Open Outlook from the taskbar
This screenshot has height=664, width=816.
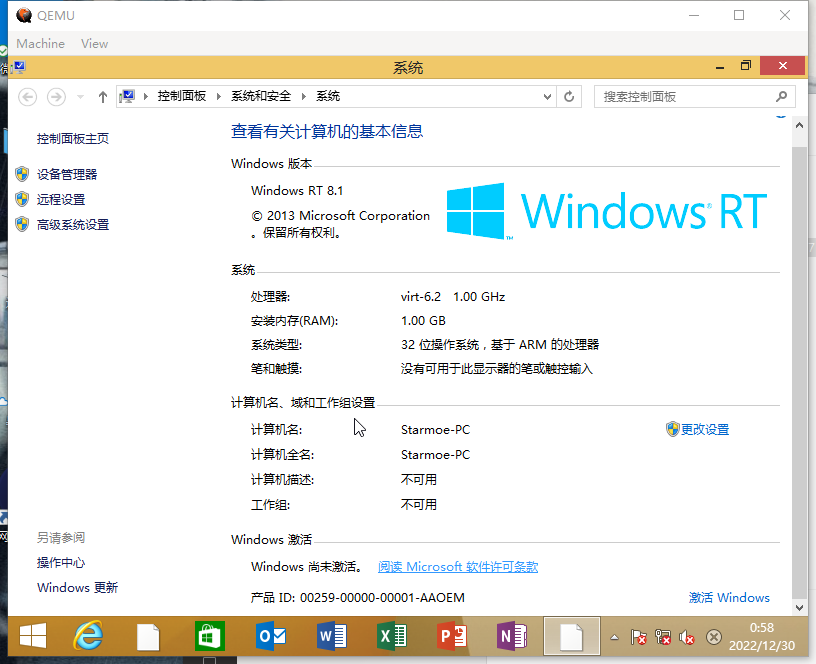coord(271,636)
